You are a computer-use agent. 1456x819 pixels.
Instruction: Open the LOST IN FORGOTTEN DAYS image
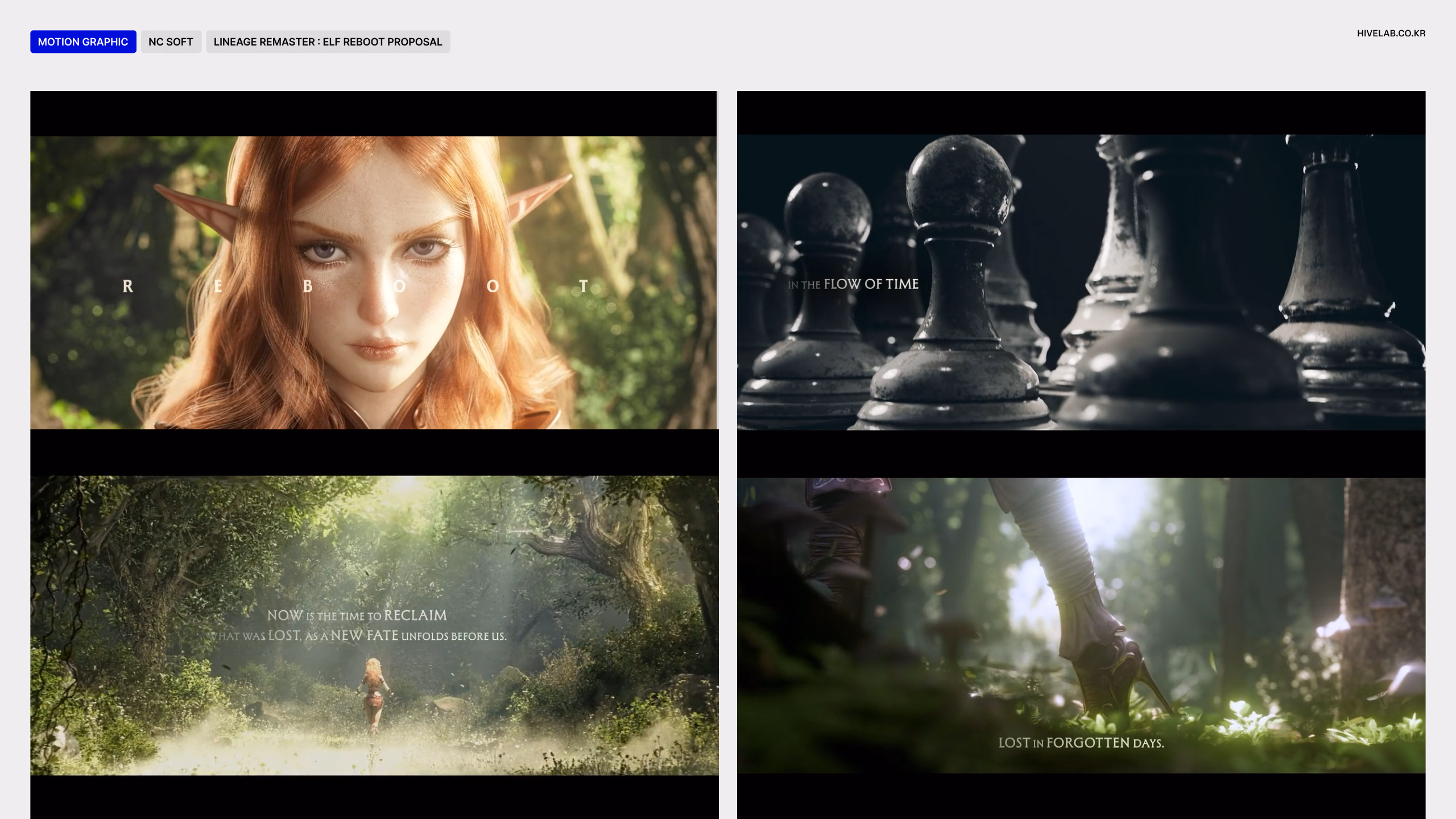1081,625
